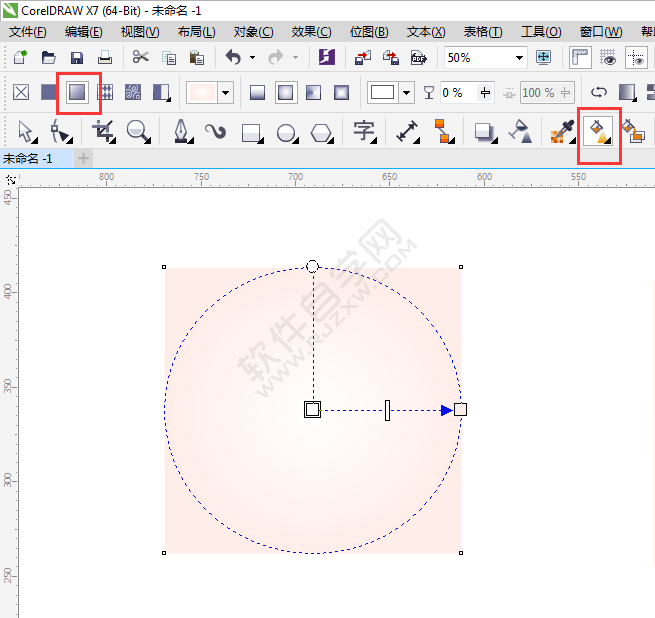Select the Transparency tool
Viewport: 655px width, 618px height.
(x=520, y=131)
